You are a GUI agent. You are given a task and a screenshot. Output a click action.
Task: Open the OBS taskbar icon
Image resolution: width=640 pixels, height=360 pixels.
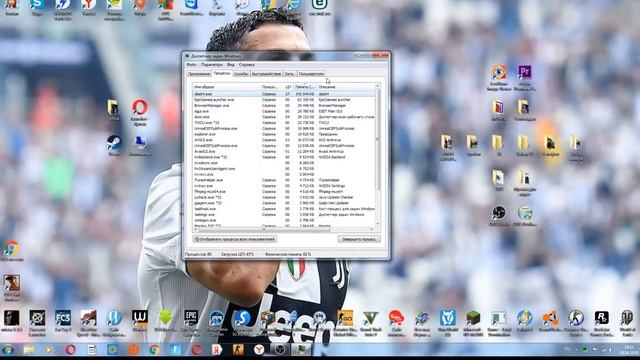point(280,350)
